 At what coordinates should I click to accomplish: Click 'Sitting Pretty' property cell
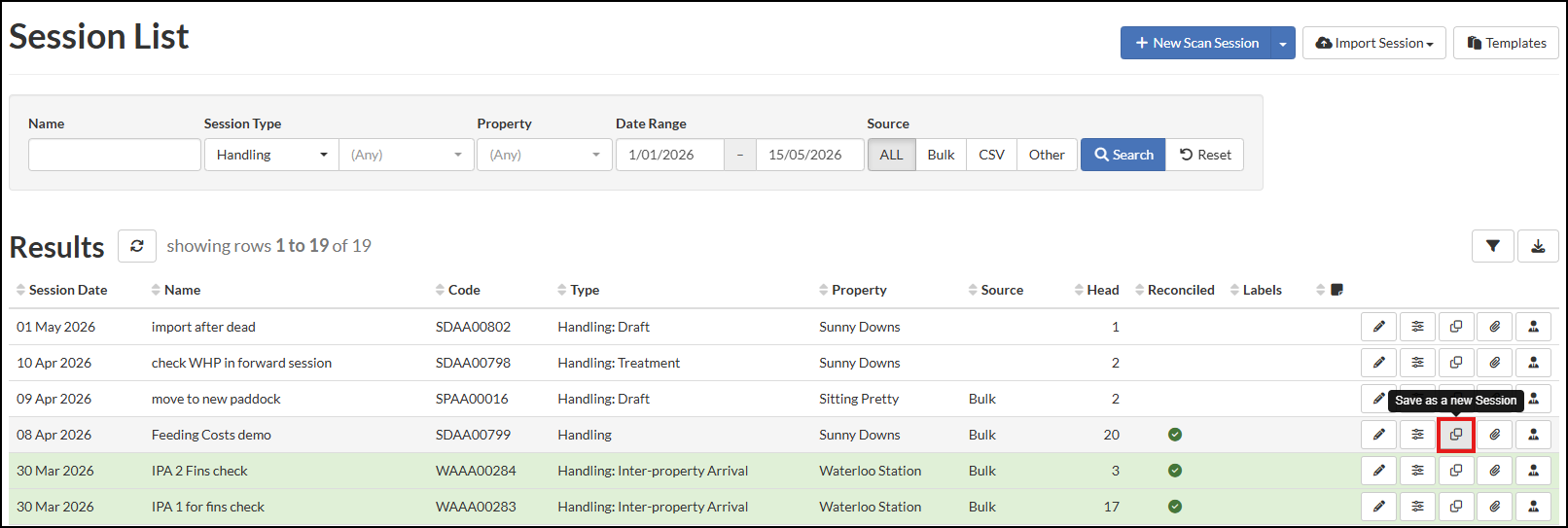[x=859, y=399]
